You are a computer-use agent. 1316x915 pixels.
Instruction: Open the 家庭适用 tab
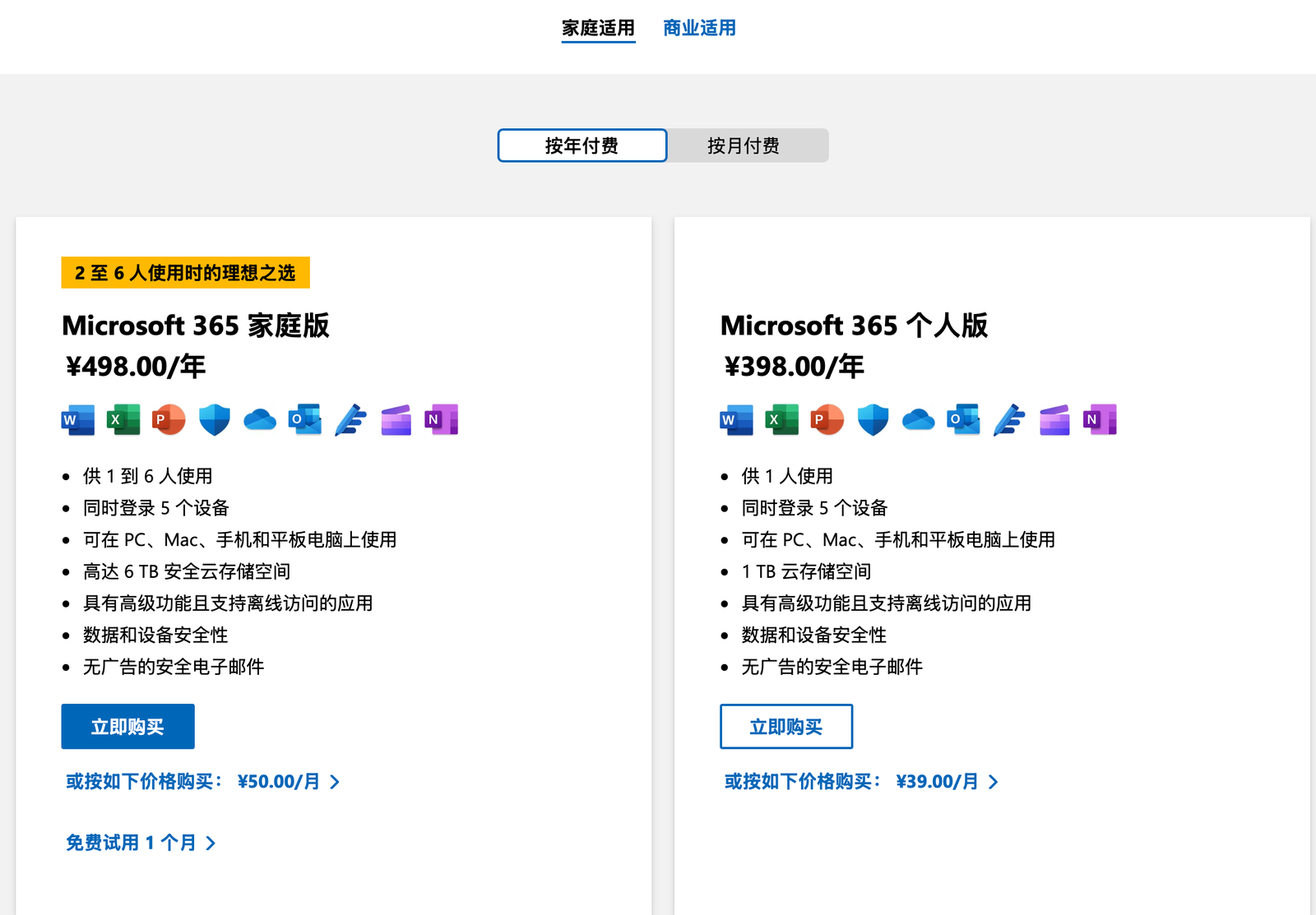click(x=598, y=28)
